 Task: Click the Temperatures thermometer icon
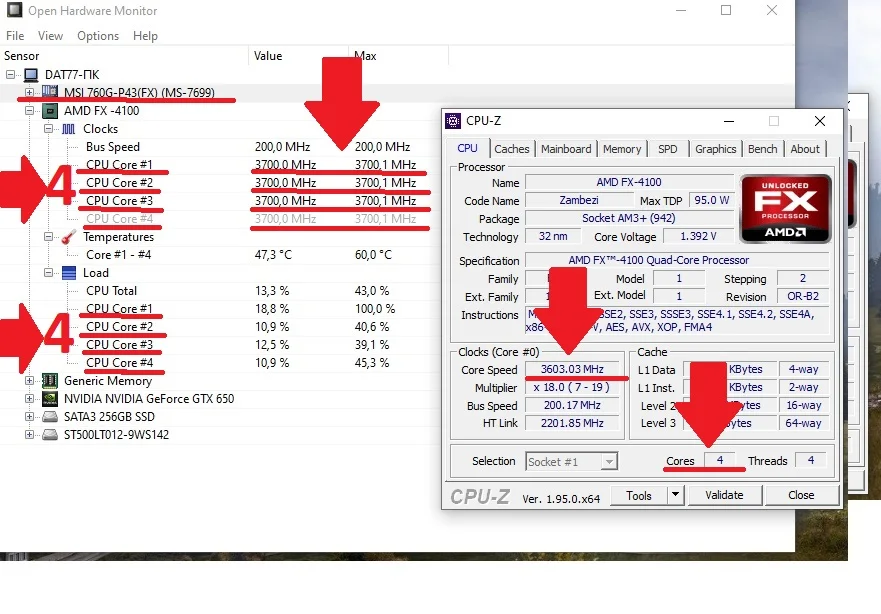[69, 236]
